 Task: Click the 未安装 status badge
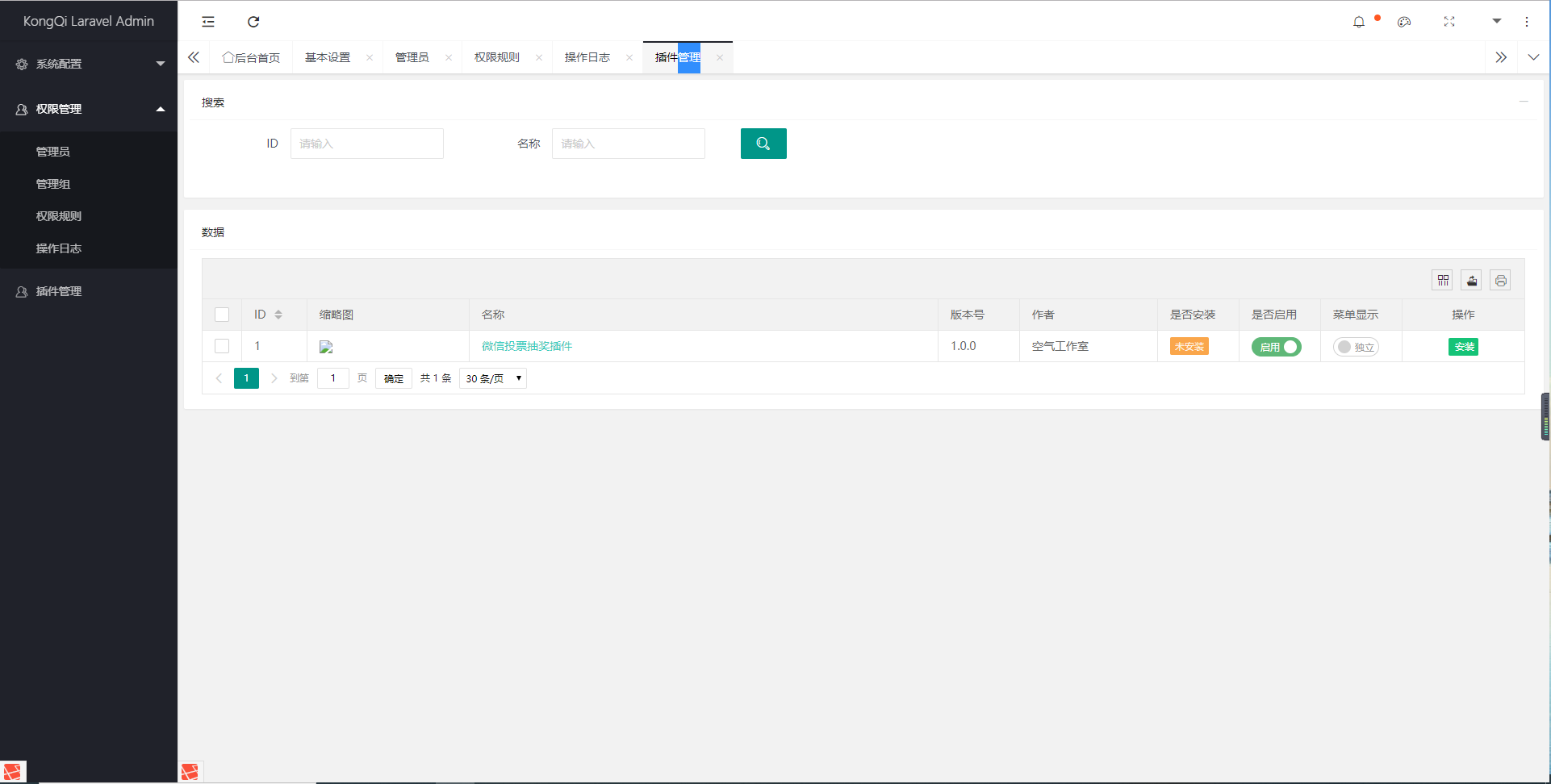(1189, 347)
